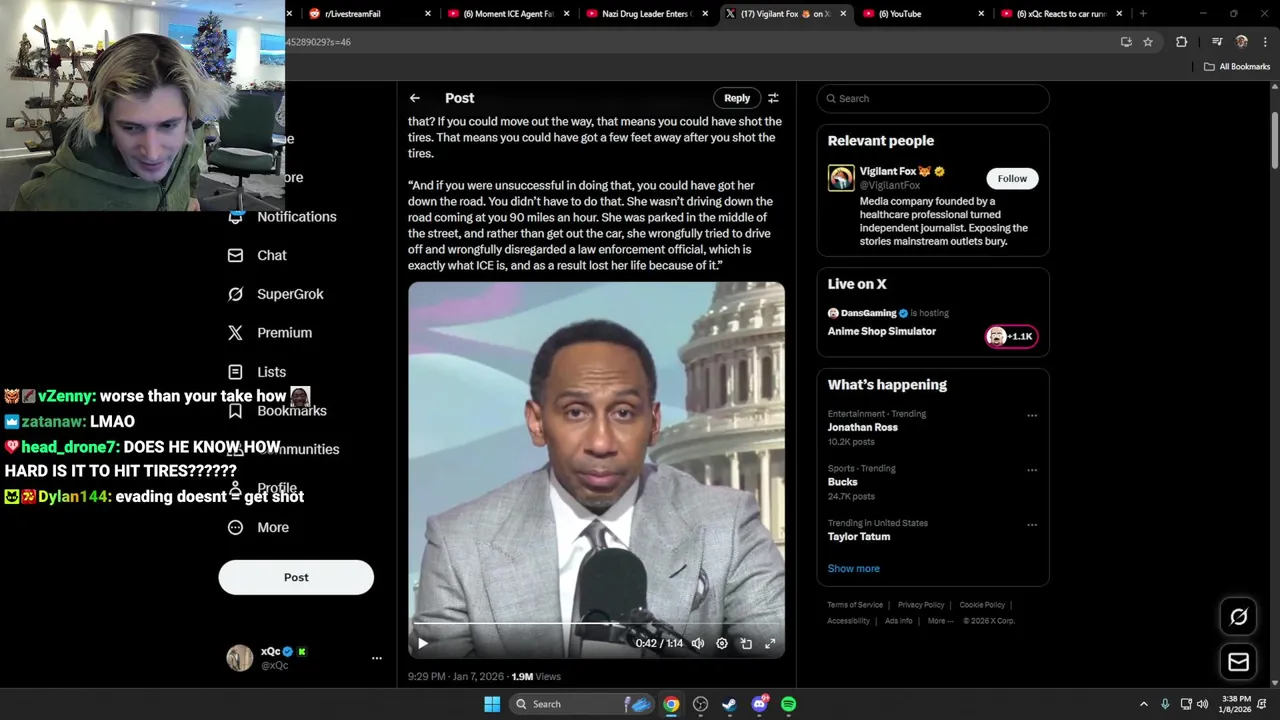Open options for Taylor Tatum trend
Screen dimensions: 1280x720
[1032, 525]
